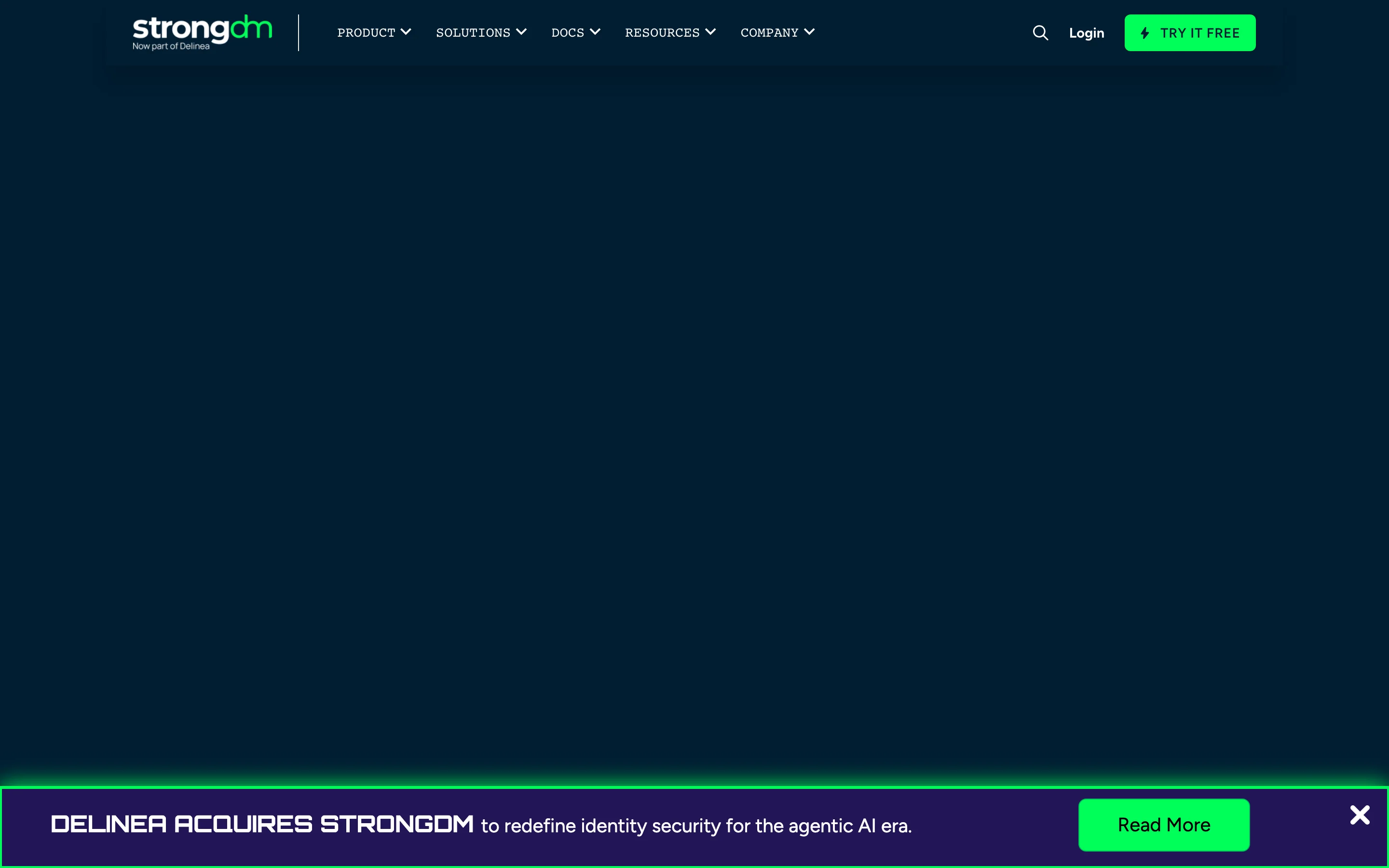Screen dimensions: 1389x868
Task: Open the COMPANY navigation menu
Action: 769,33
